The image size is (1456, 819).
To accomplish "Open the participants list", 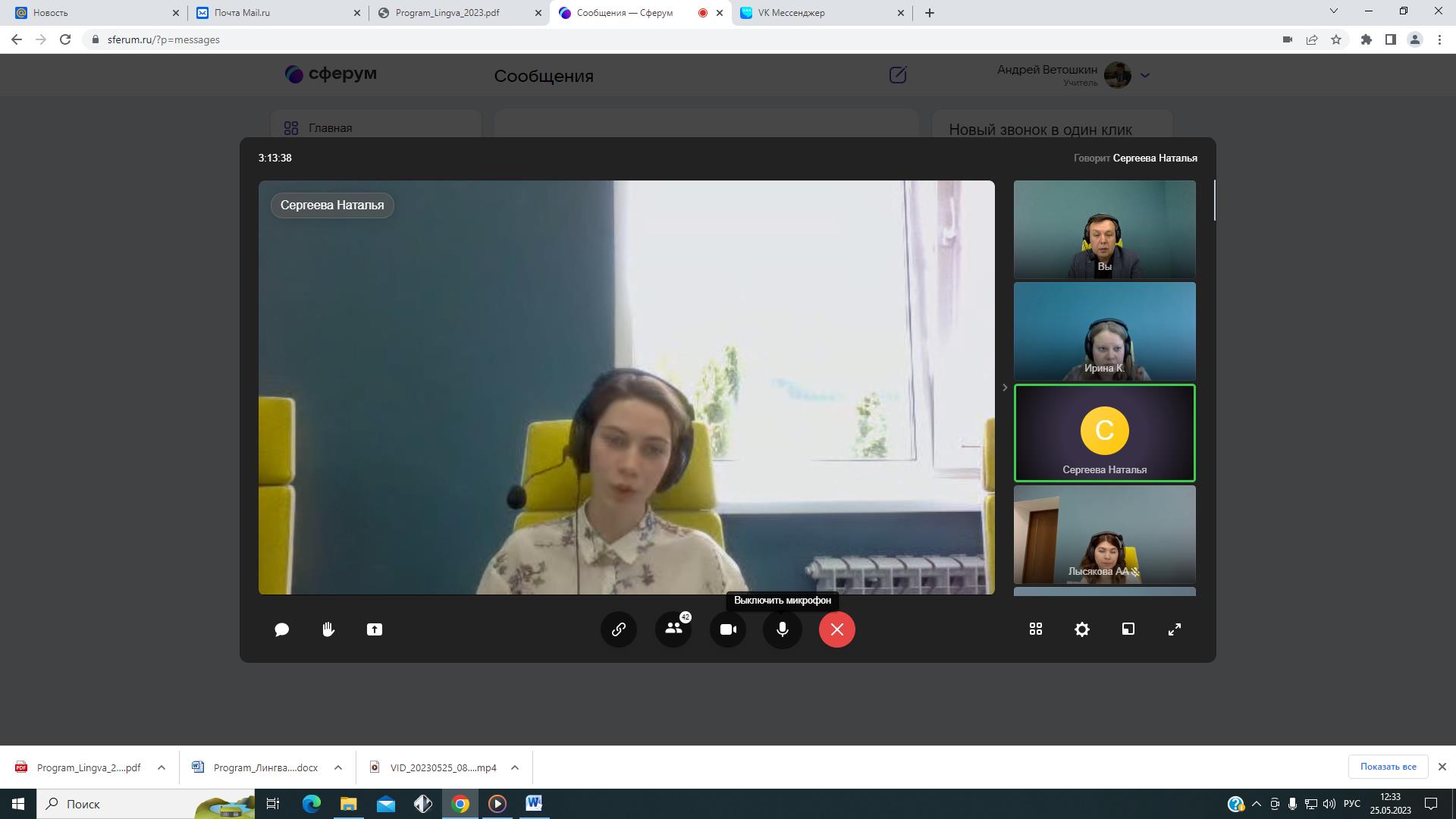I will coord(673,629).
